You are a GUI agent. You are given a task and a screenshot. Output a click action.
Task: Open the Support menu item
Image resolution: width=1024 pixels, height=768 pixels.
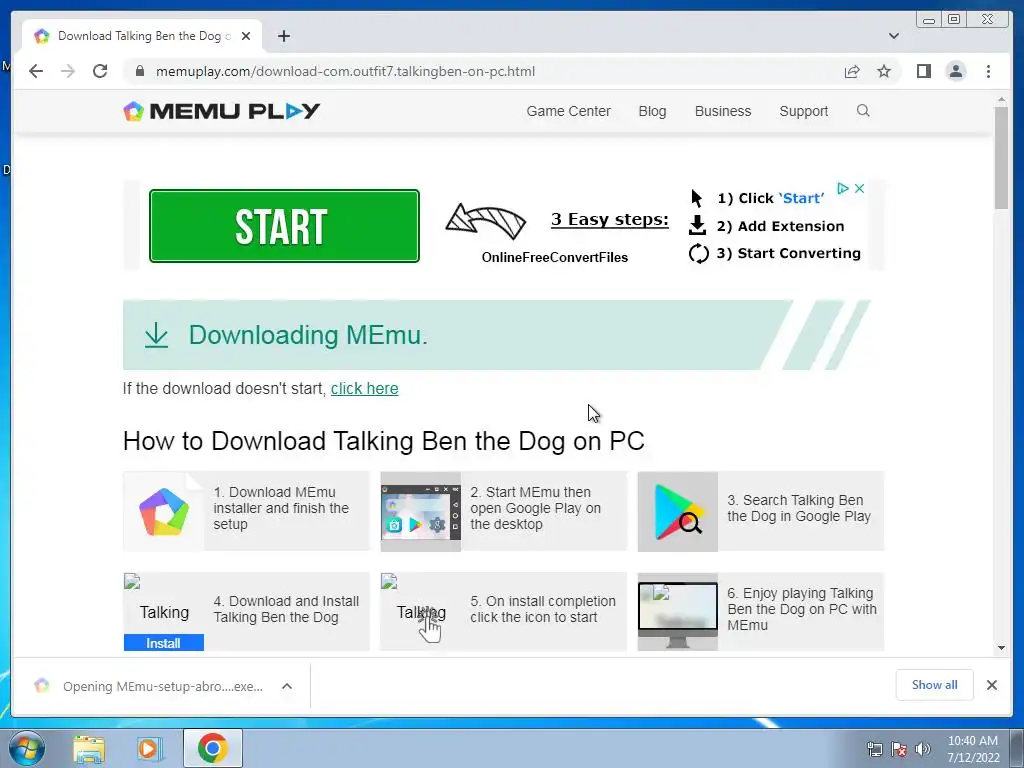coord(803,111)
